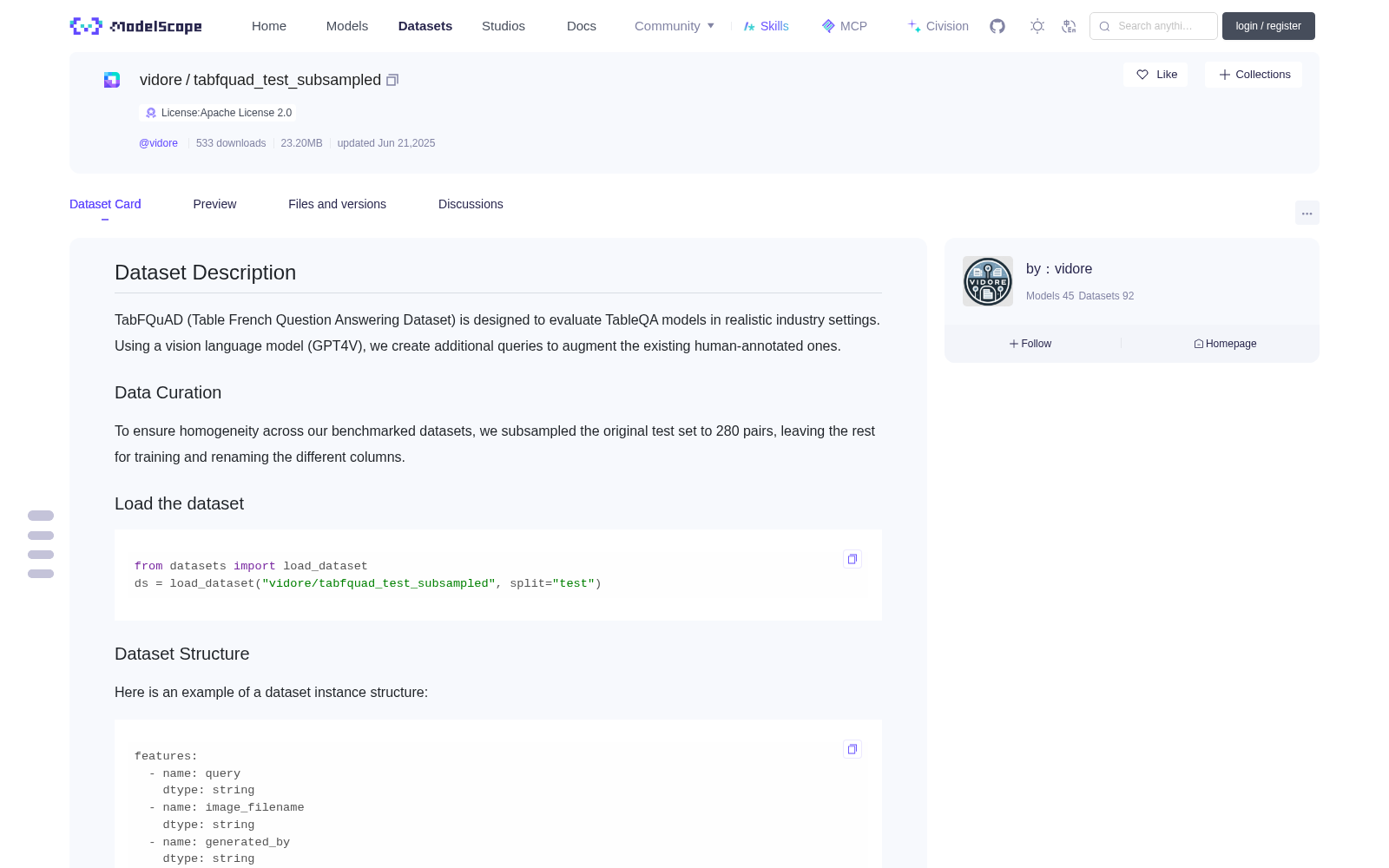Toggle the light/dark theme sun icon

tap(1037, 26)
